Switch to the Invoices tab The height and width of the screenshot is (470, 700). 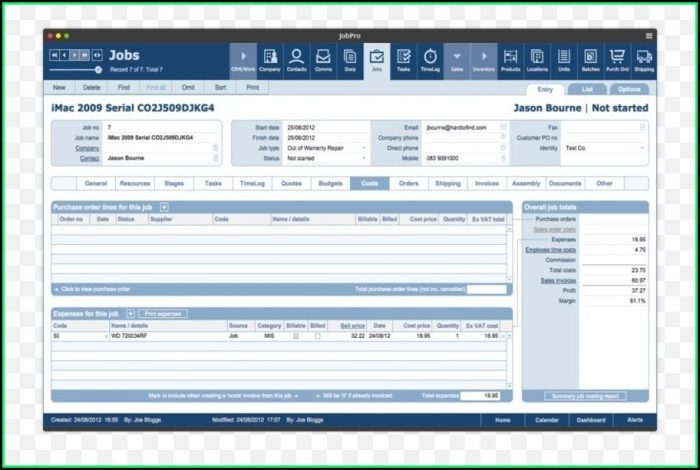487,183
